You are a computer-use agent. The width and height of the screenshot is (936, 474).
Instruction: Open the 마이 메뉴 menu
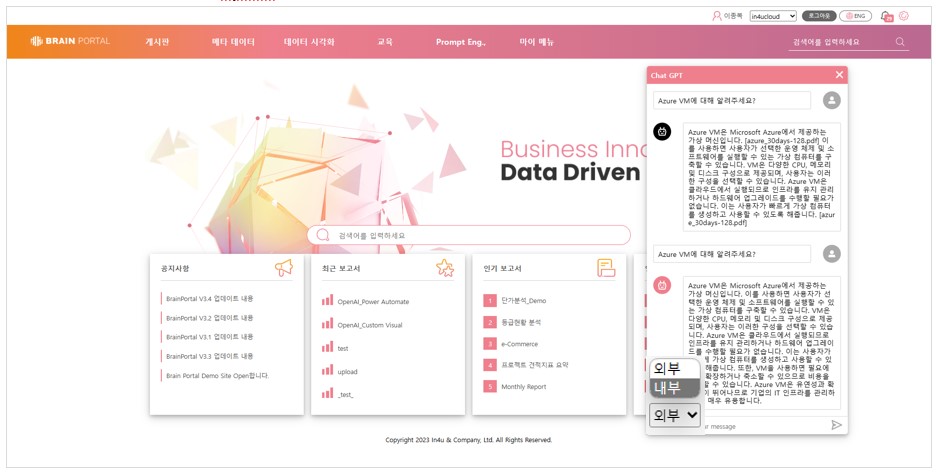537,42
